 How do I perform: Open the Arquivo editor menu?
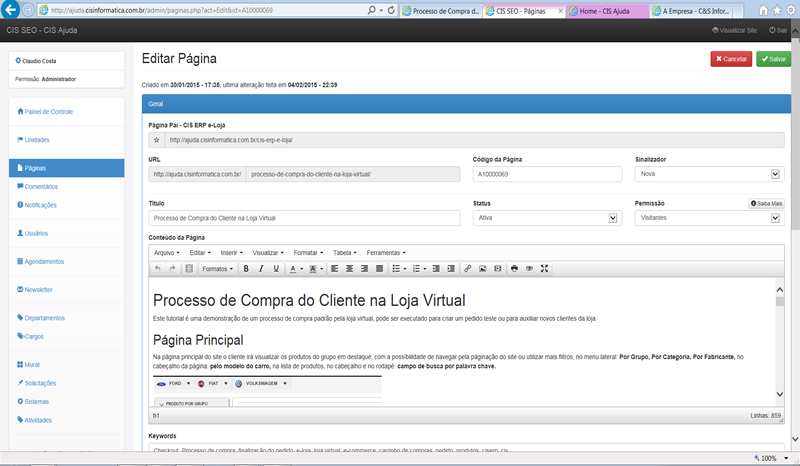(167, 253)
